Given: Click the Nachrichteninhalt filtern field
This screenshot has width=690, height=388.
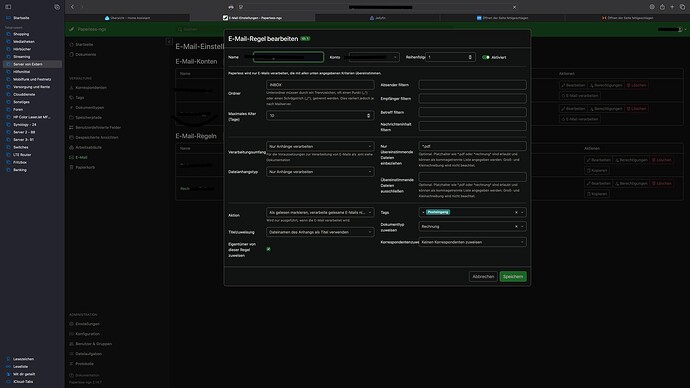Looking at the screenshot, I should (x=472, y=126).
